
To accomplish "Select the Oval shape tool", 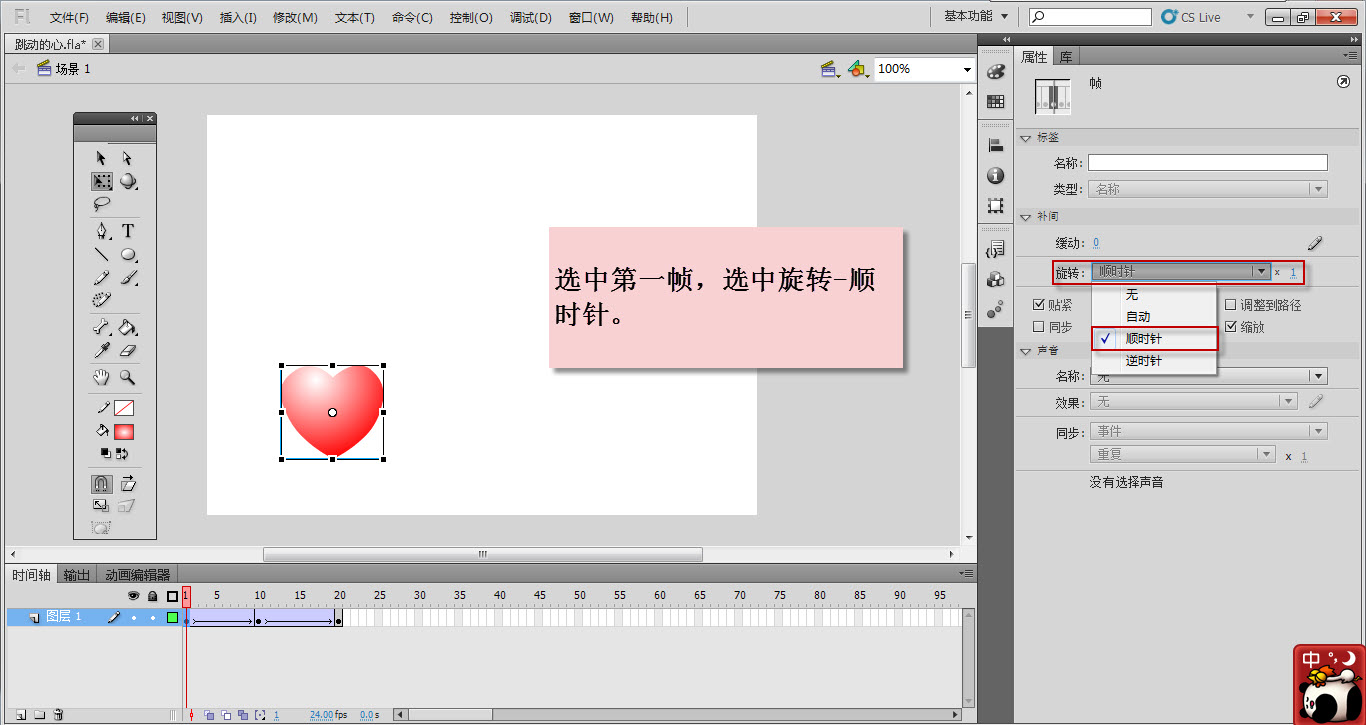I will point(128,254).
